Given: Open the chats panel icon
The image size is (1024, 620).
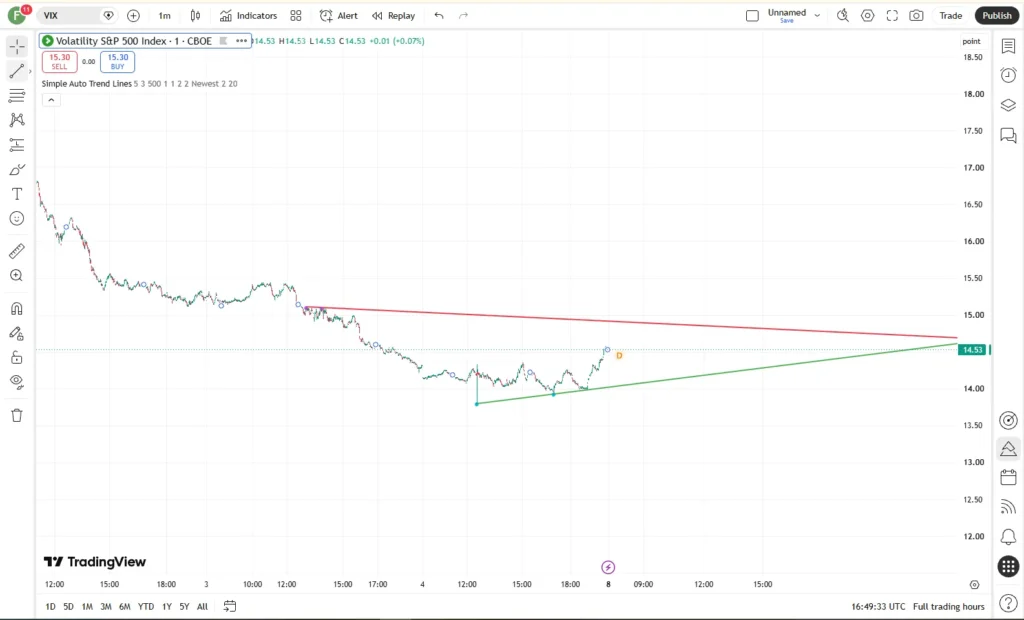Looking at the screenshot, I should tap(1008, 135).
